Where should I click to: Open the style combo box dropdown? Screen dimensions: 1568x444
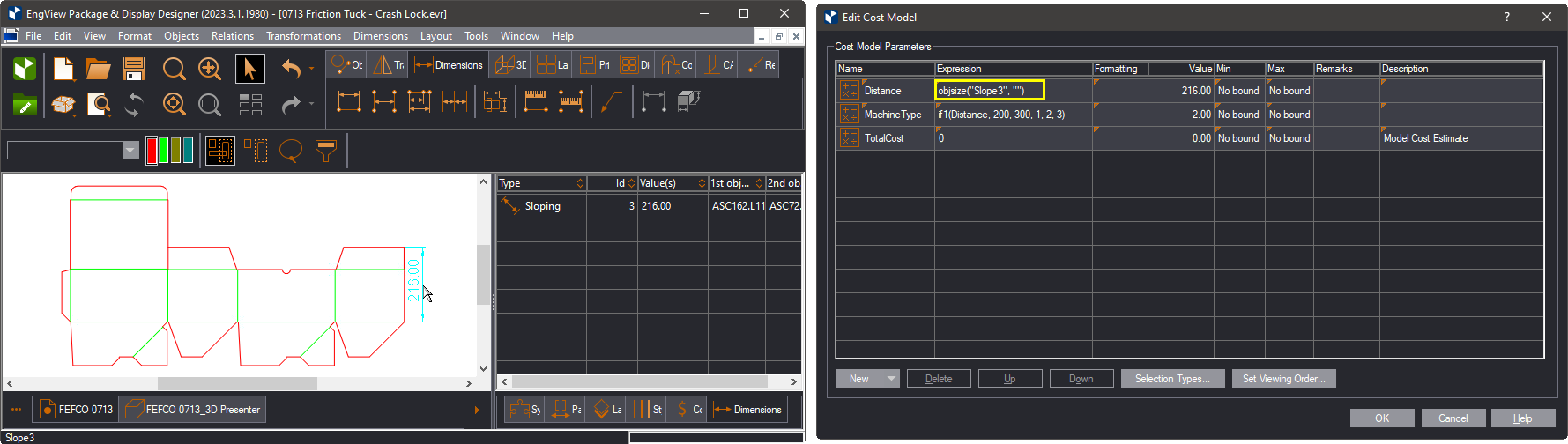click(130, 151)
